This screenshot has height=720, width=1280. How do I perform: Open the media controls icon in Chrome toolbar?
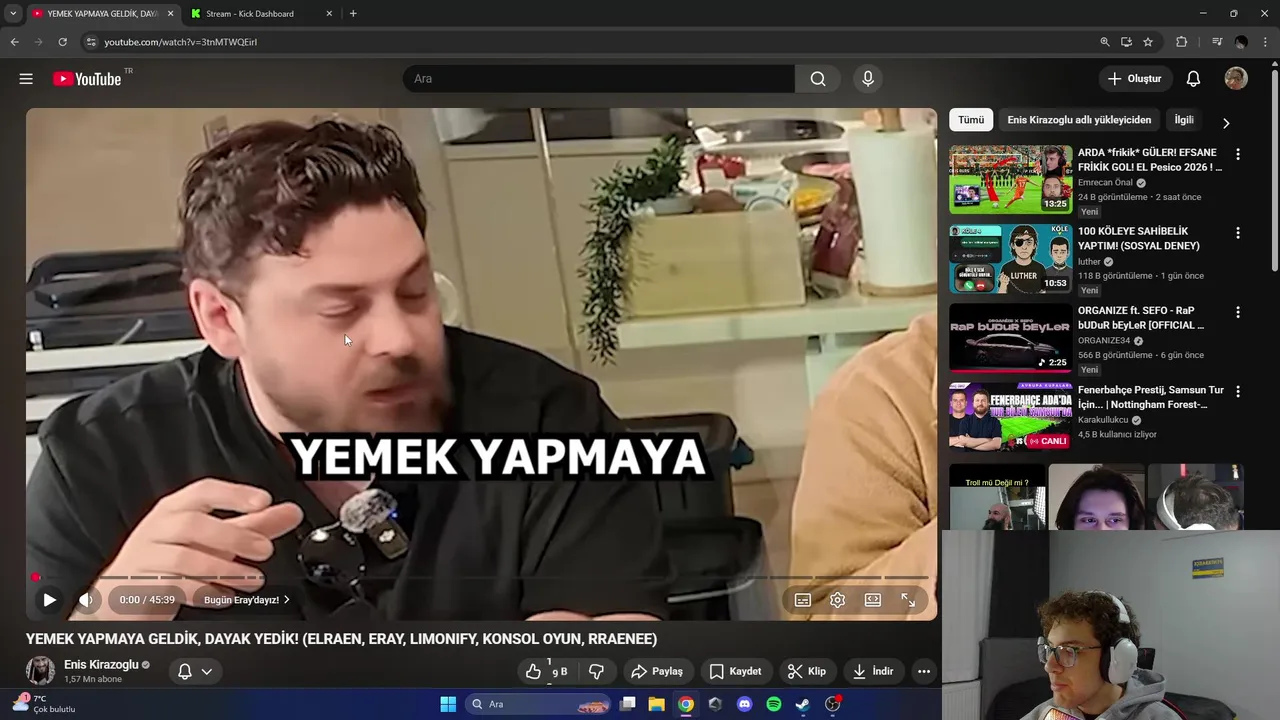1216,42
